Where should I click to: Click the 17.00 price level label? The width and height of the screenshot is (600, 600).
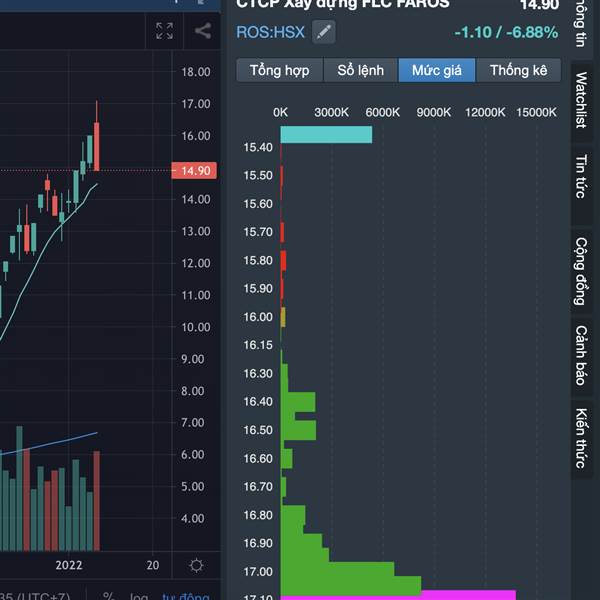258,571
